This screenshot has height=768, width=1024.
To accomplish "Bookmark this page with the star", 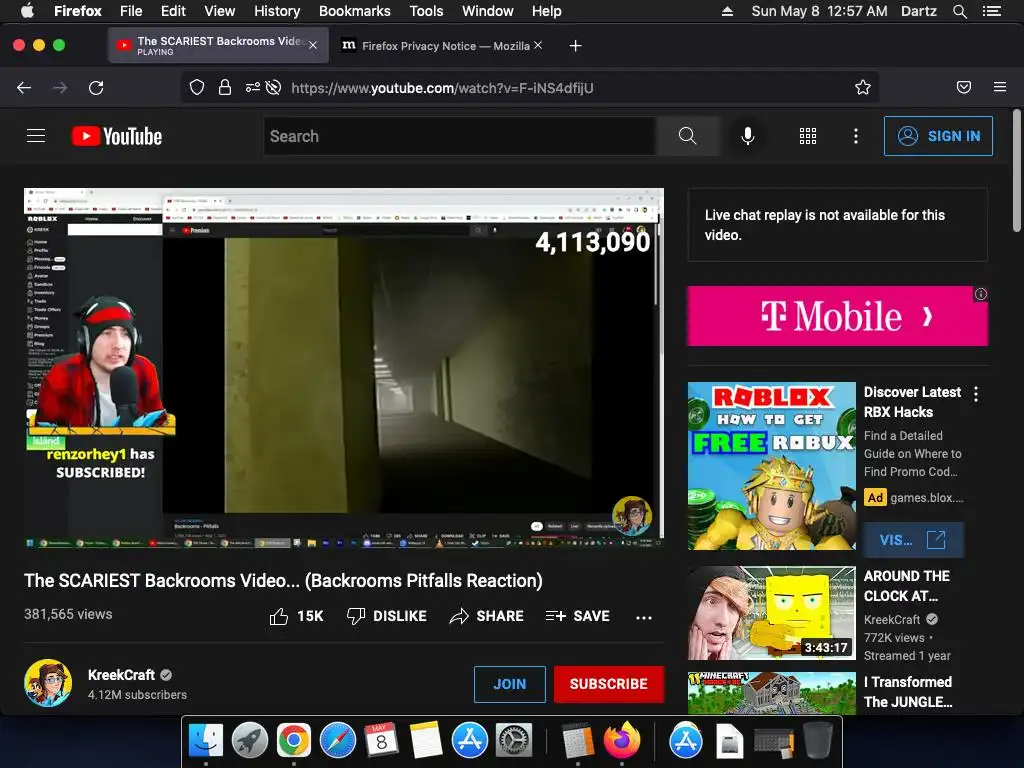I will click(x=863, y=88).
